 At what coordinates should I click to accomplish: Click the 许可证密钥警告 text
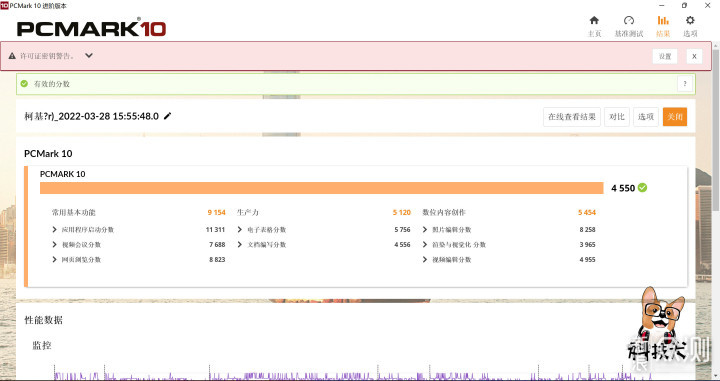coord(47,56)
